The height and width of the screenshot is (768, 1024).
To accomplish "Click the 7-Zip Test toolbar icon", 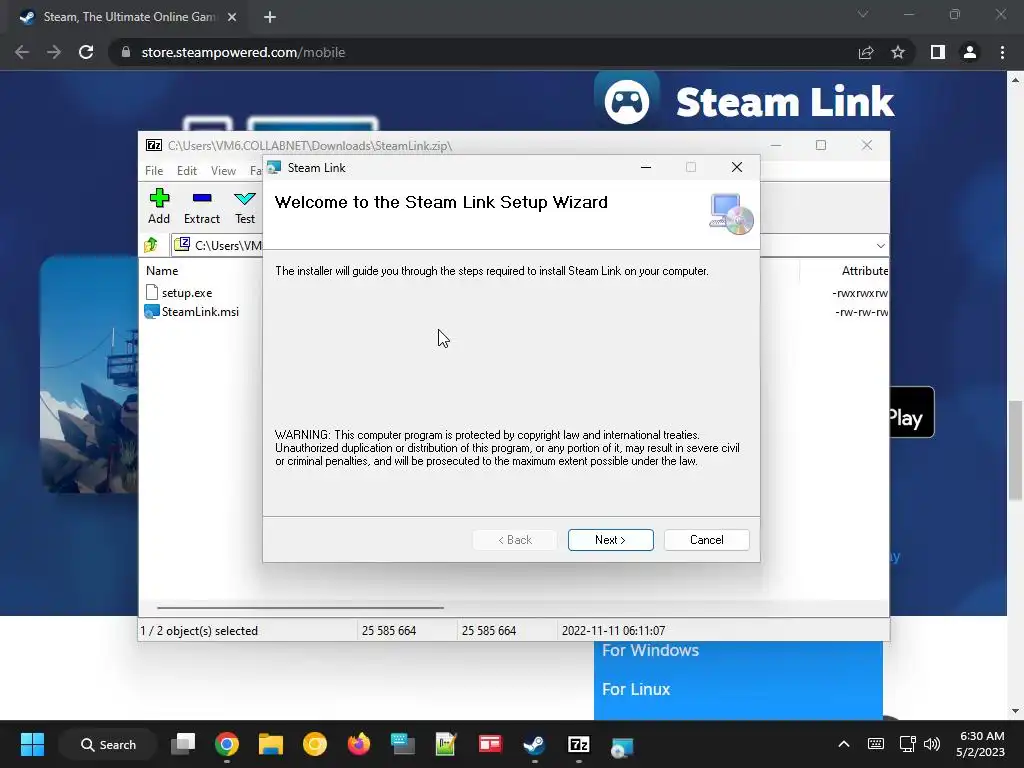I will [x=245, y=206].
